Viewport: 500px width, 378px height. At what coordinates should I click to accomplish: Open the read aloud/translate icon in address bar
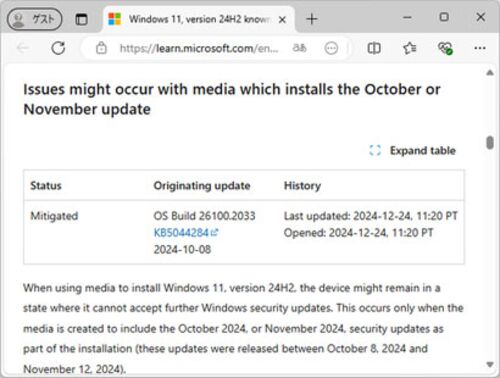click(x=299, y=48)
